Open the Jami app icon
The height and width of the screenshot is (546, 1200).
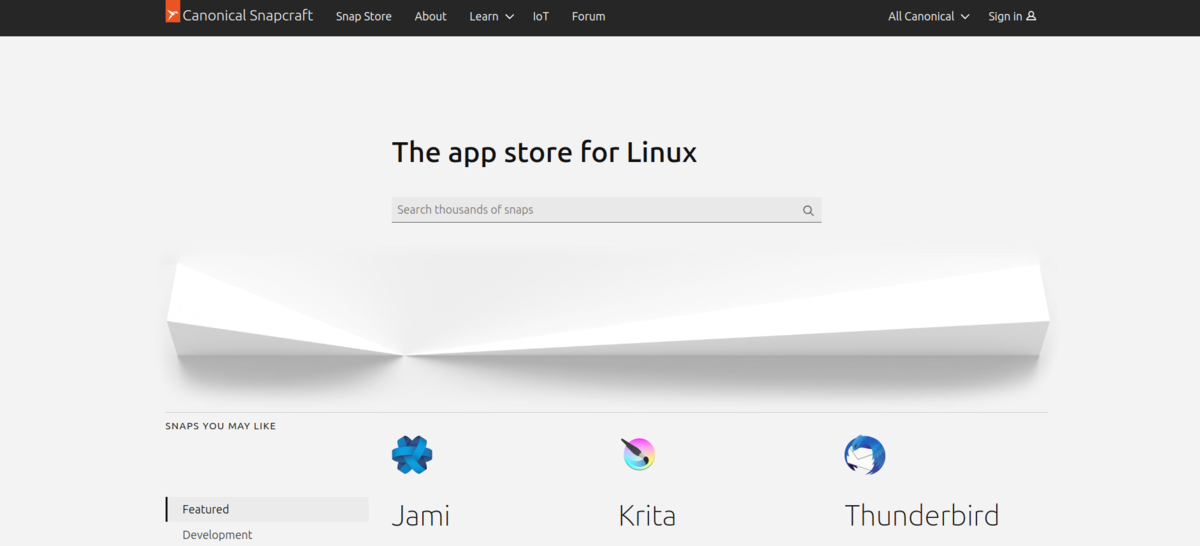[x=412, y=455]
